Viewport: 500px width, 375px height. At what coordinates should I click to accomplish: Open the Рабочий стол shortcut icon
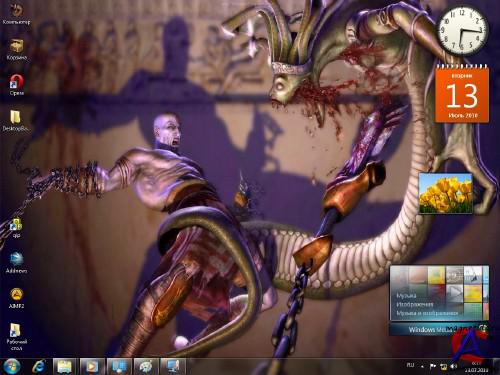[16, 336]
